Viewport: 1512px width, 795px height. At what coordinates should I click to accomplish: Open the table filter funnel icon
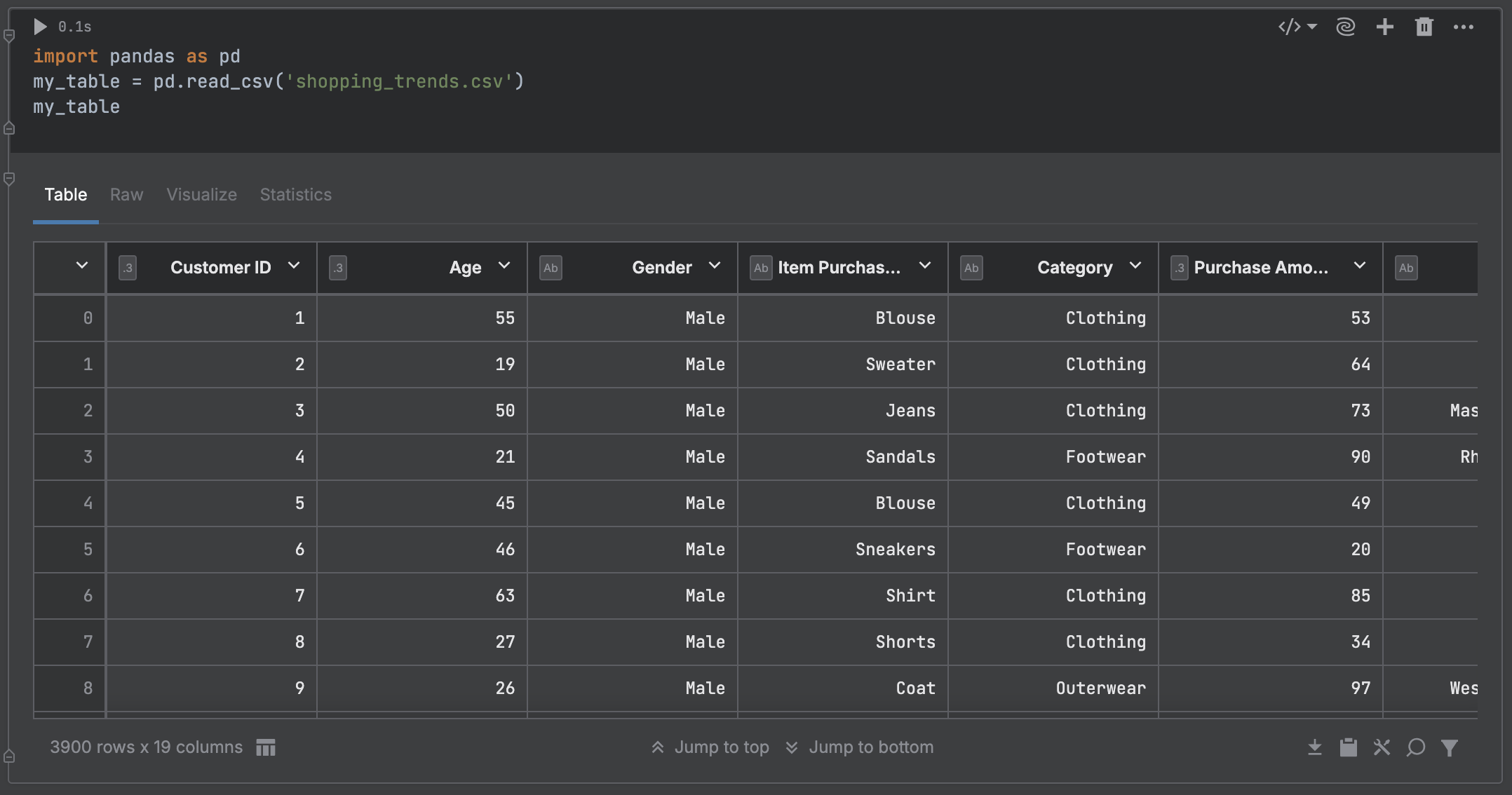point(1450,747)
